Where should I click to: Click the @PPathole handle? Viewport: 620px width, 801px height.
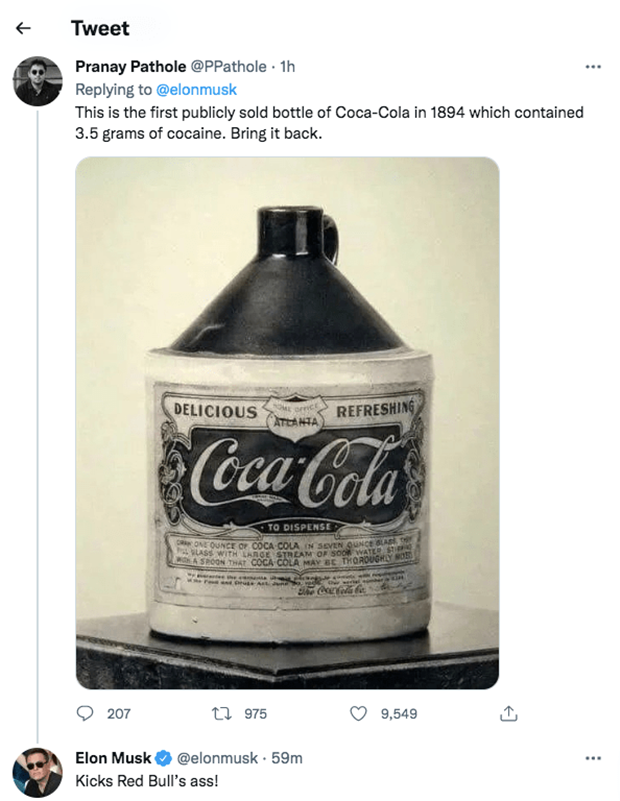228,66
